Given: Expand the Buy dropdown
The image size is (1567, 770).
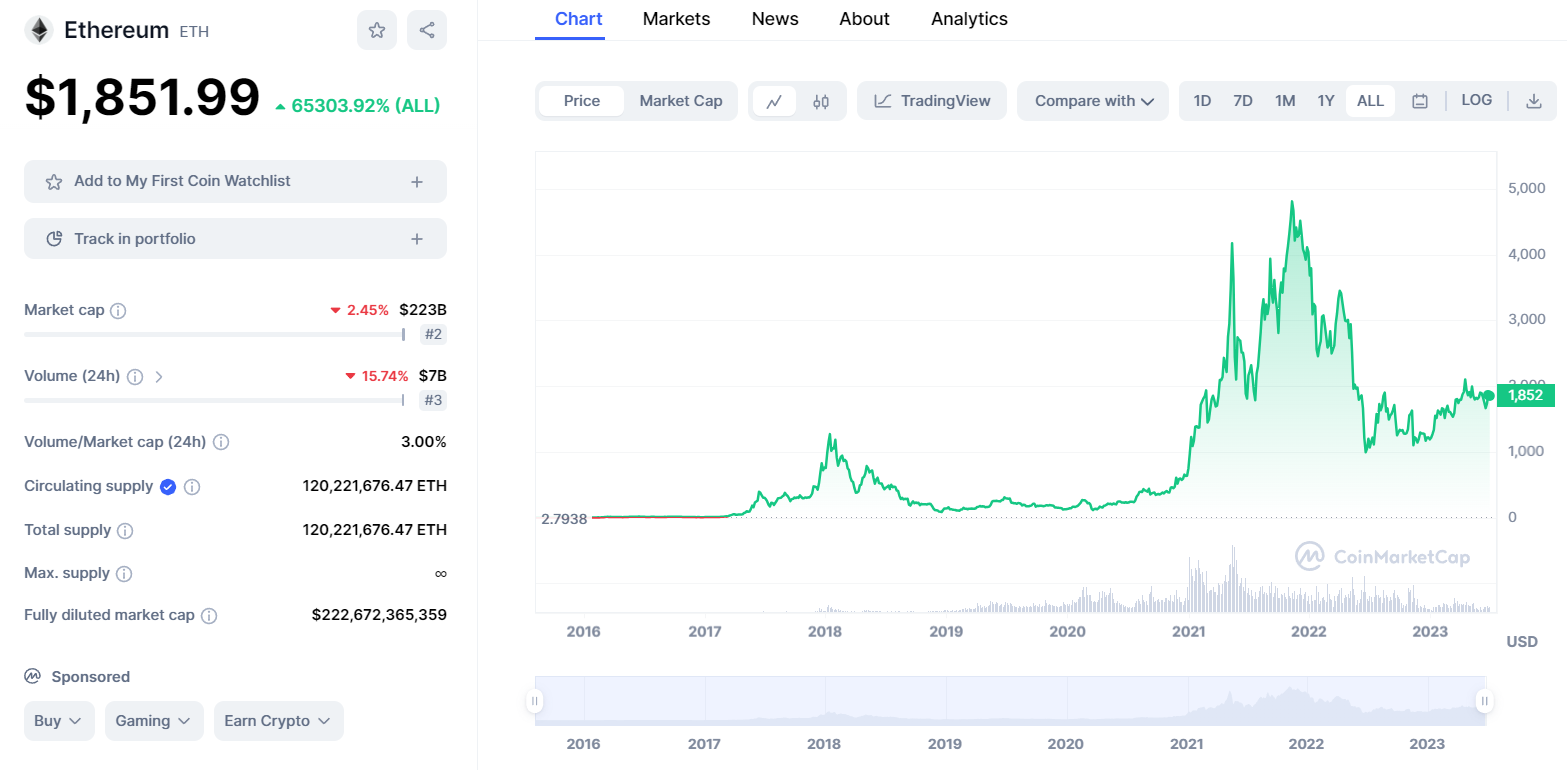Looking at the screenshot, I should click(59, 721).
